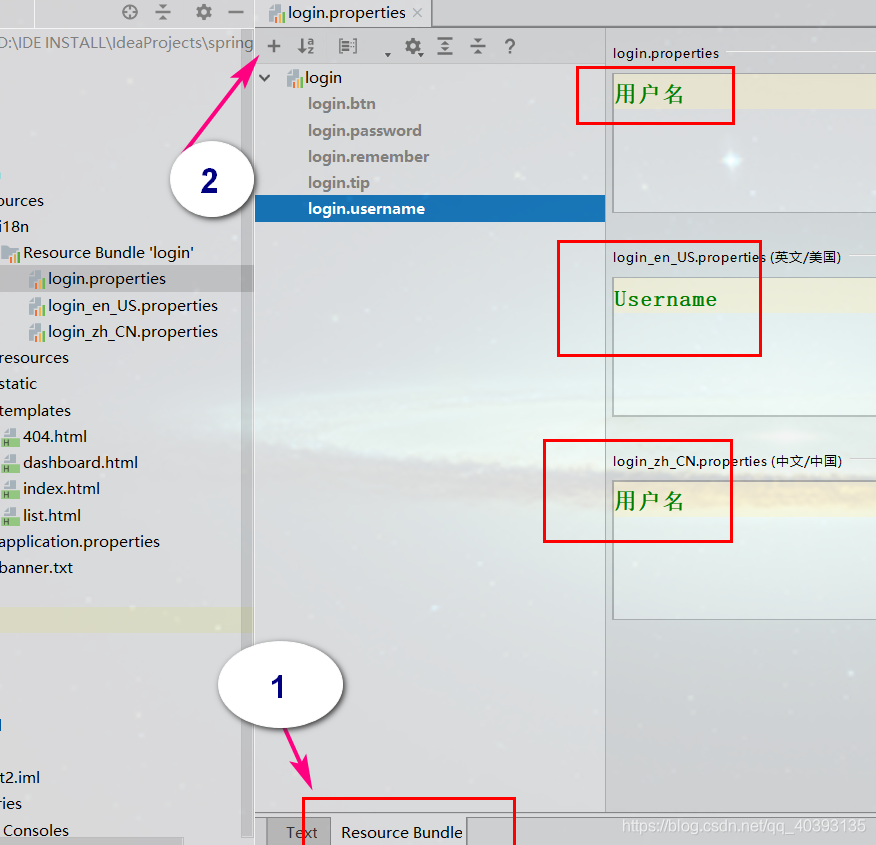Expand all properties icon in bundle toolbar

(445, 46)
